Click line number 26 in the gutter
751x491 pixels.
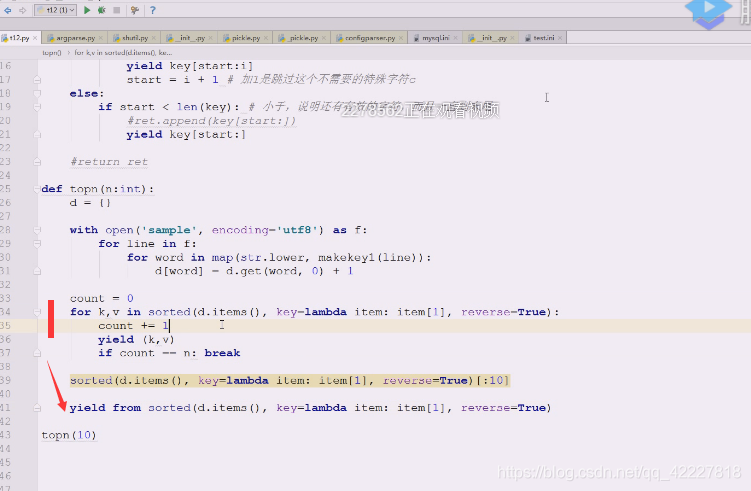tap(6, 203)
